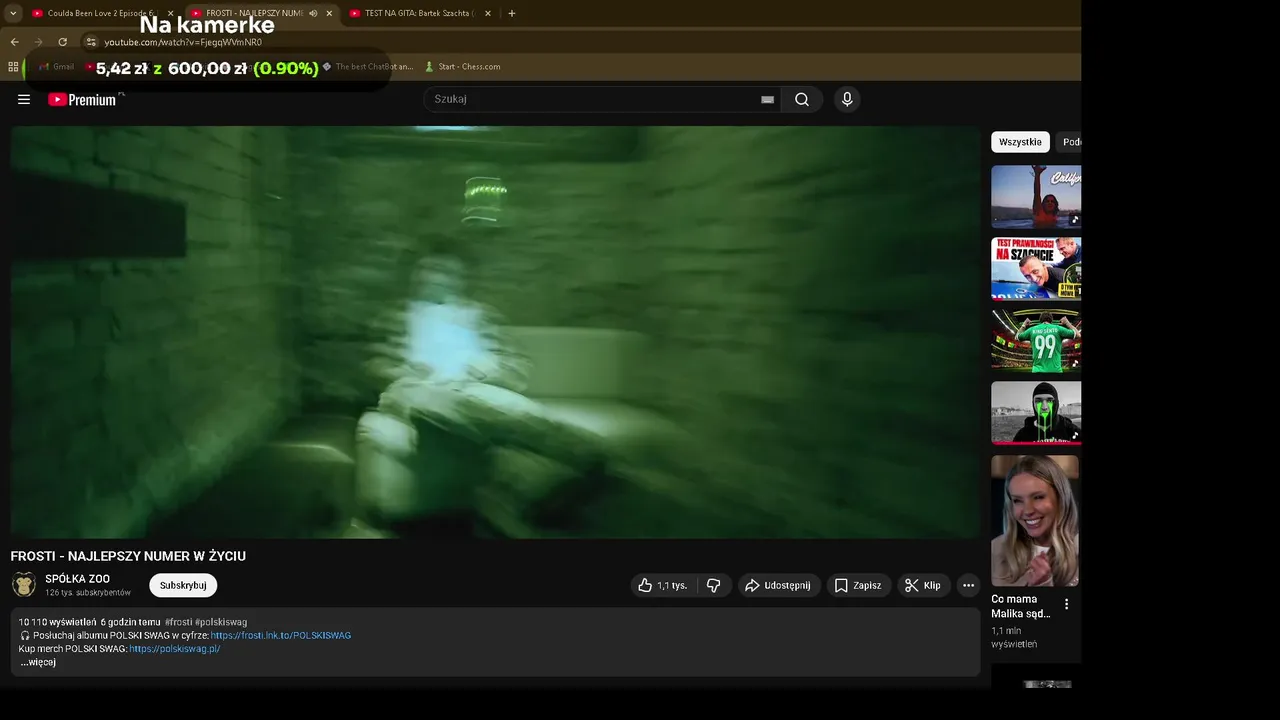This screenshot has width=1280, height=720.
Task: Open the on-screen keyboard icon in search
Action: (767, 99)
